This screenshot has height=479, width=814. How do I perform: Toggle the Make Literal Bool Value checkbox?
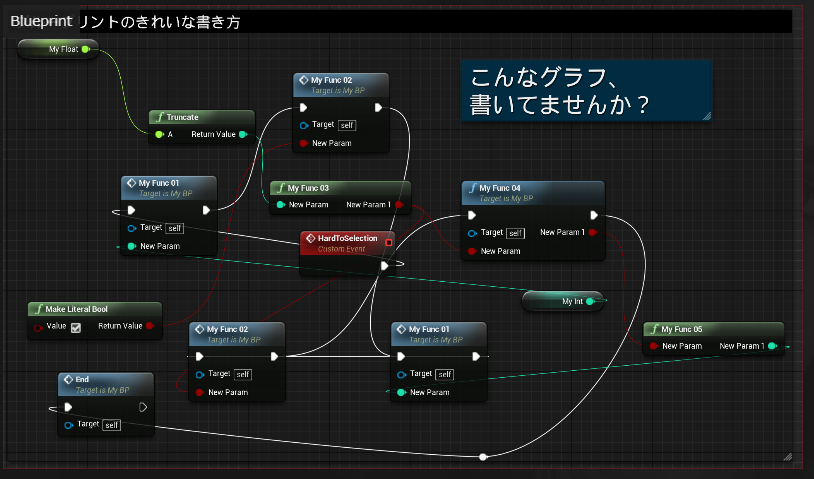click(76, 327)
